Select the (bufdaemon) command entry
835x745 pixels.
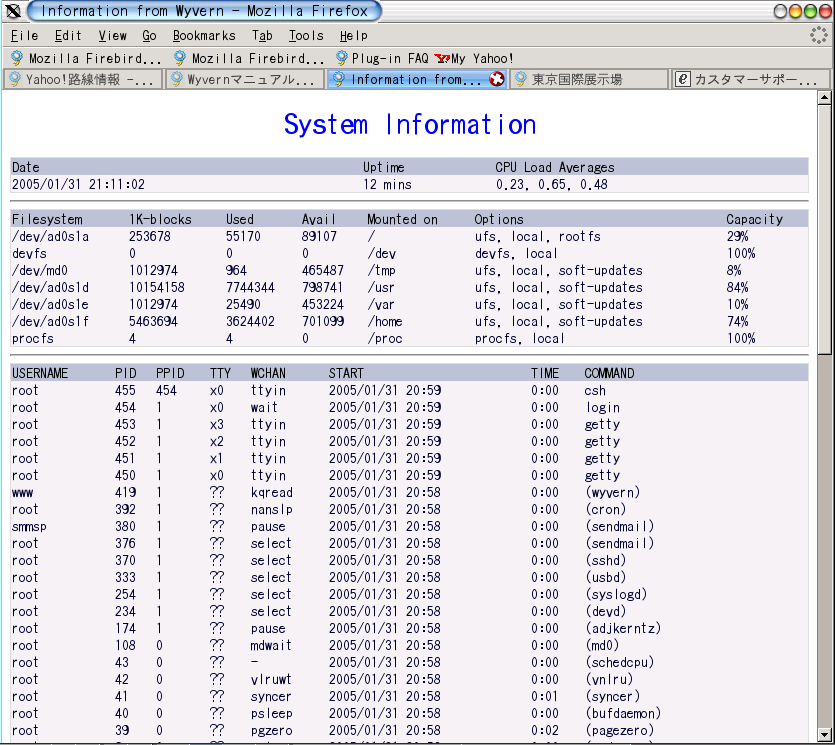point(623,714)
